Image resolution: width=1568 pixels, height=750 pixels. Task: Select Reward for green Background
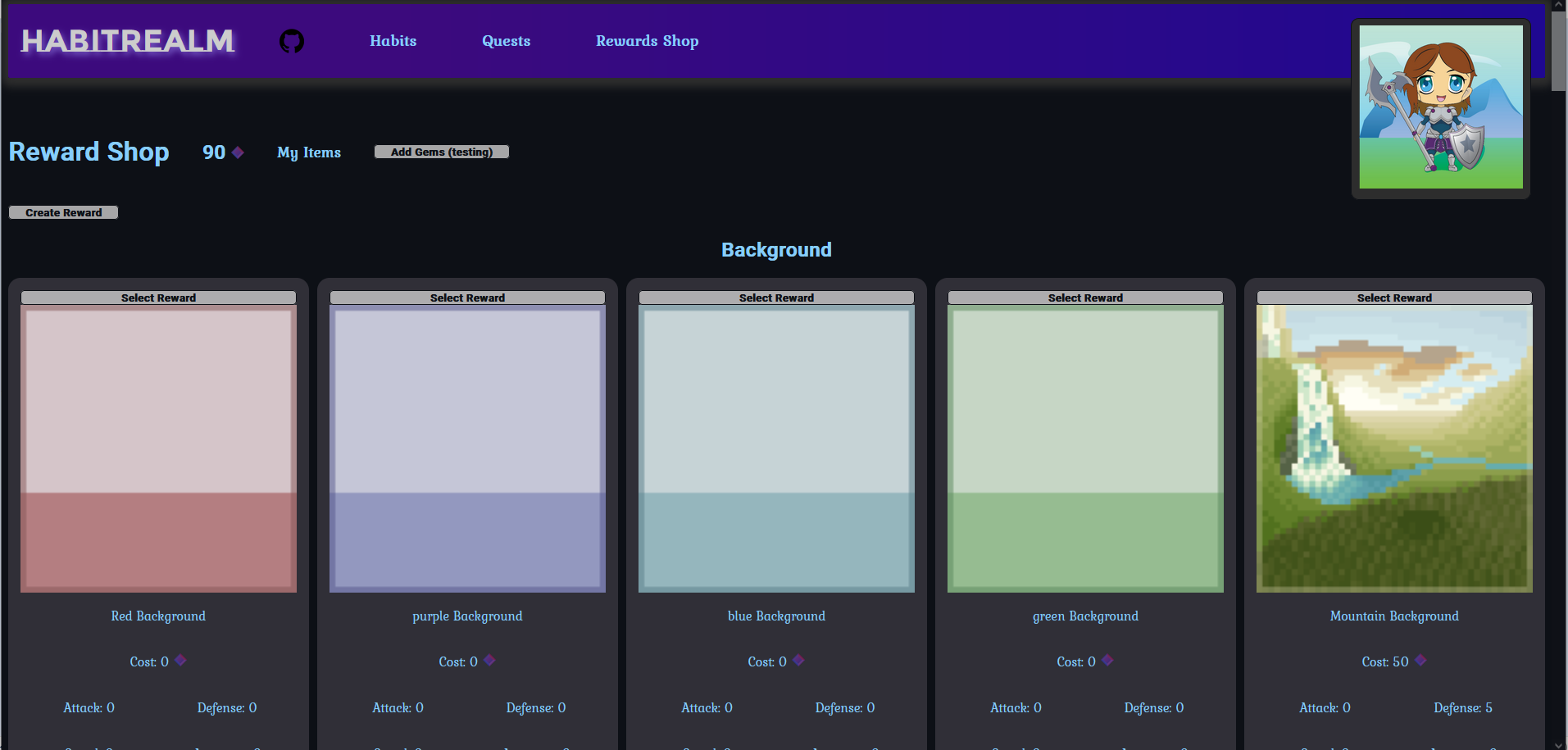(x=1085, y=298)
